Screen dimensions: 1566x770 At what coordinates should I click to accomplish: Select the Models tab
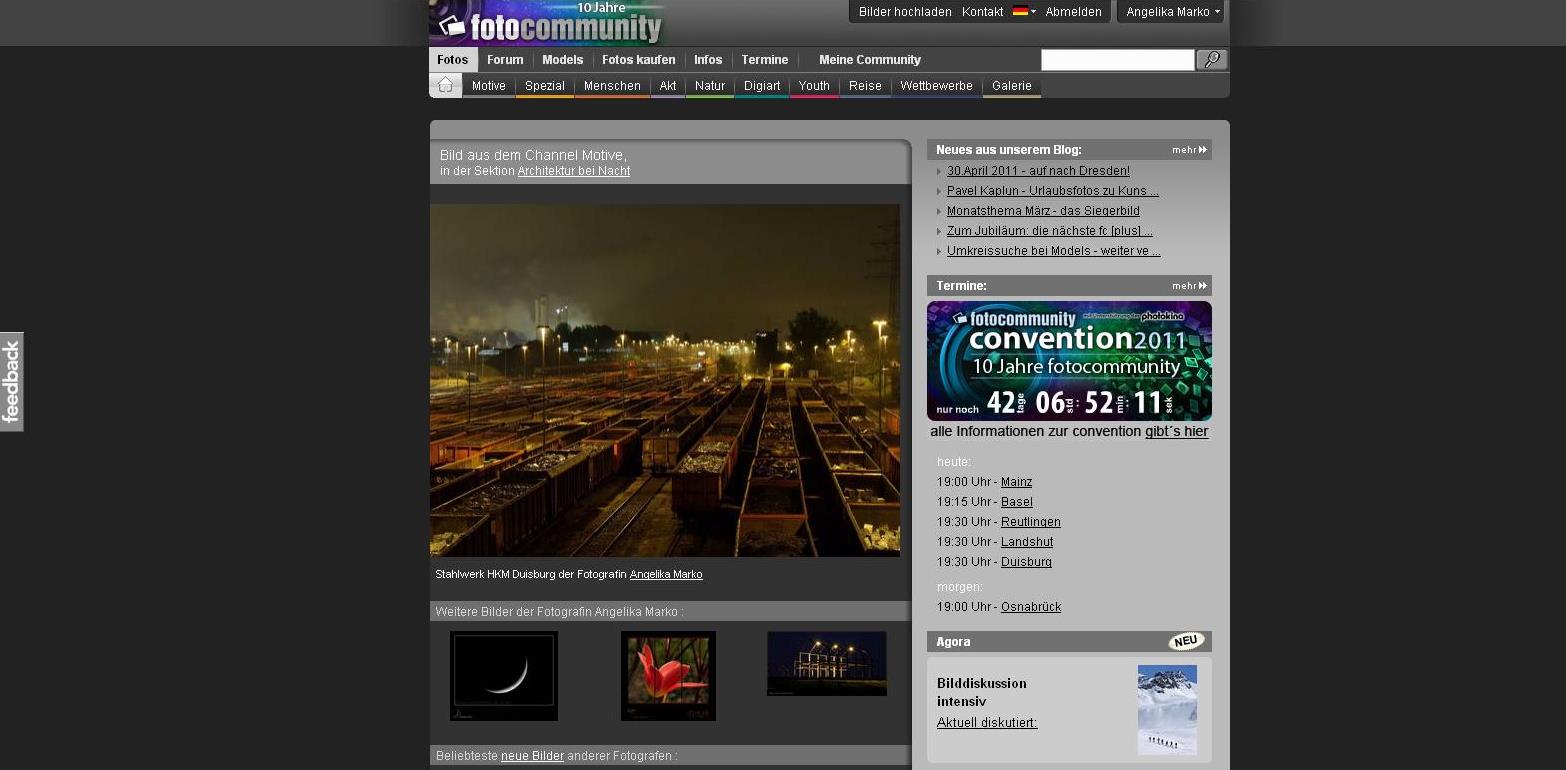tap(563, 60)
